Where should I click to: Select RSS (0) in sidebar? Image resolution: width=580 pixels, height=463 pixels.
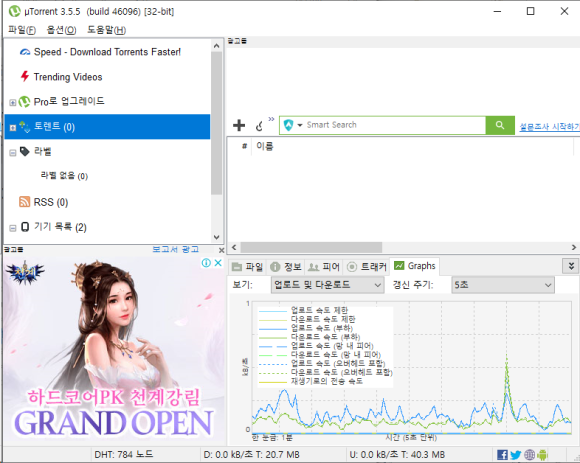[x=51, y=202]
